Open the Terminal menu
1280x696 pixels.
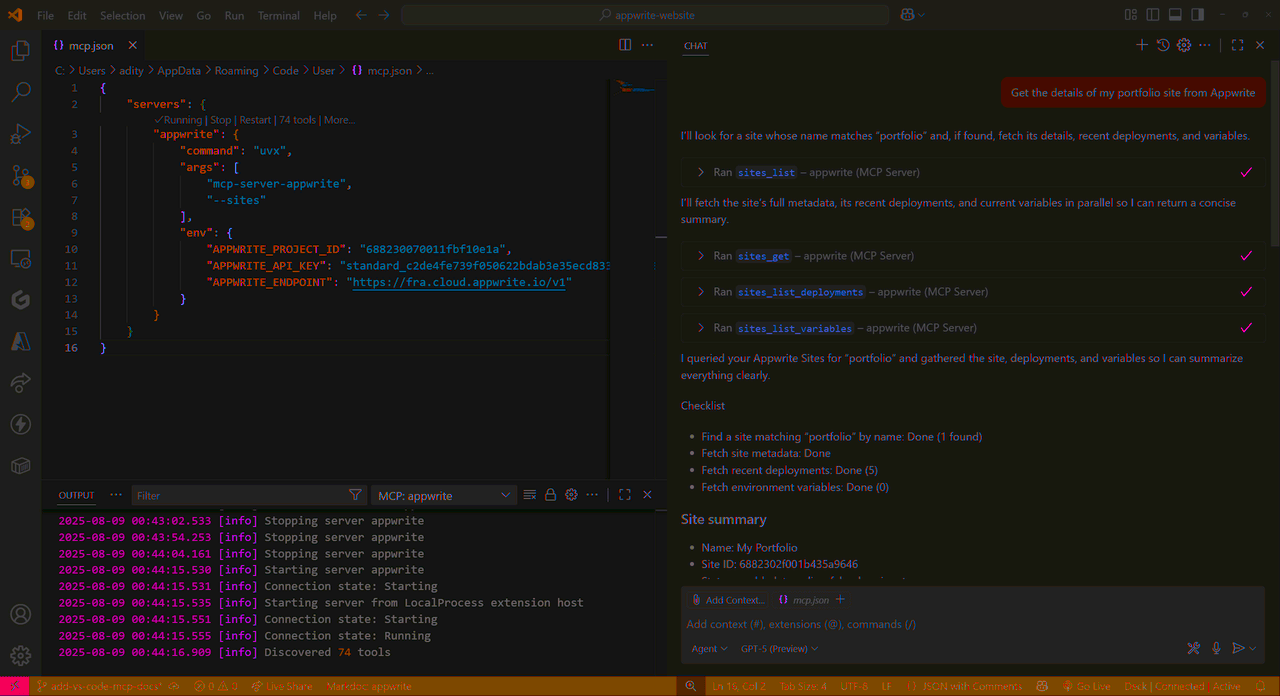(278, 15)
